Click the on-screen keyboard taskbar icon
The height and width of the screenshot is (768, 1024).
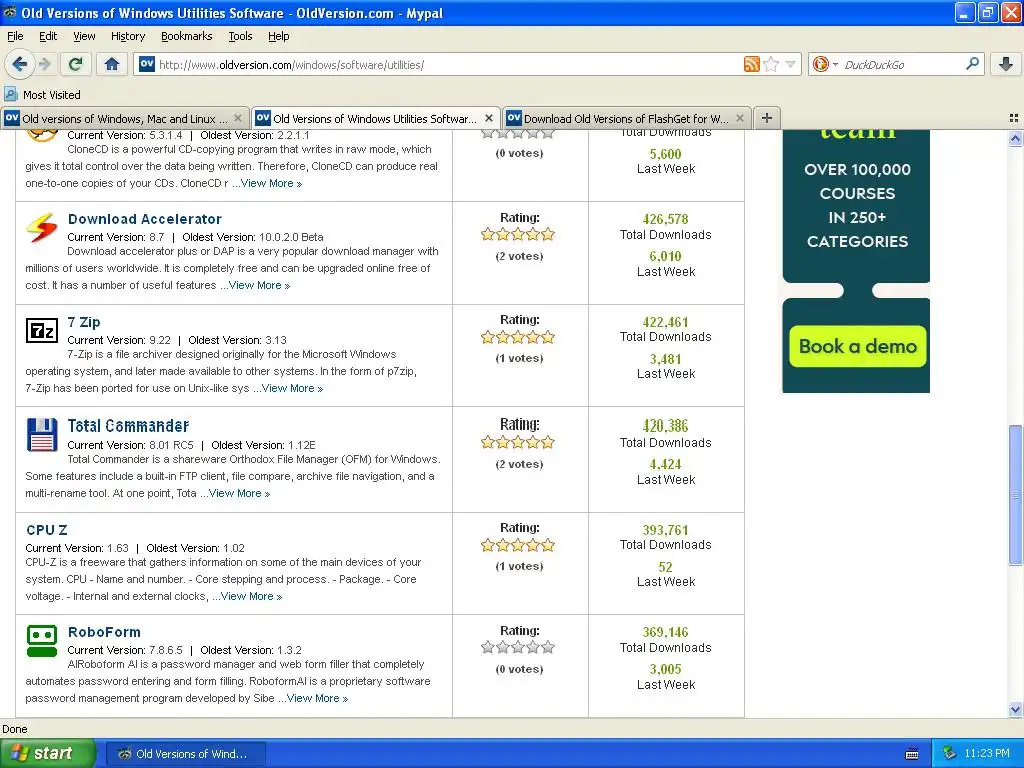pos(912,754)
